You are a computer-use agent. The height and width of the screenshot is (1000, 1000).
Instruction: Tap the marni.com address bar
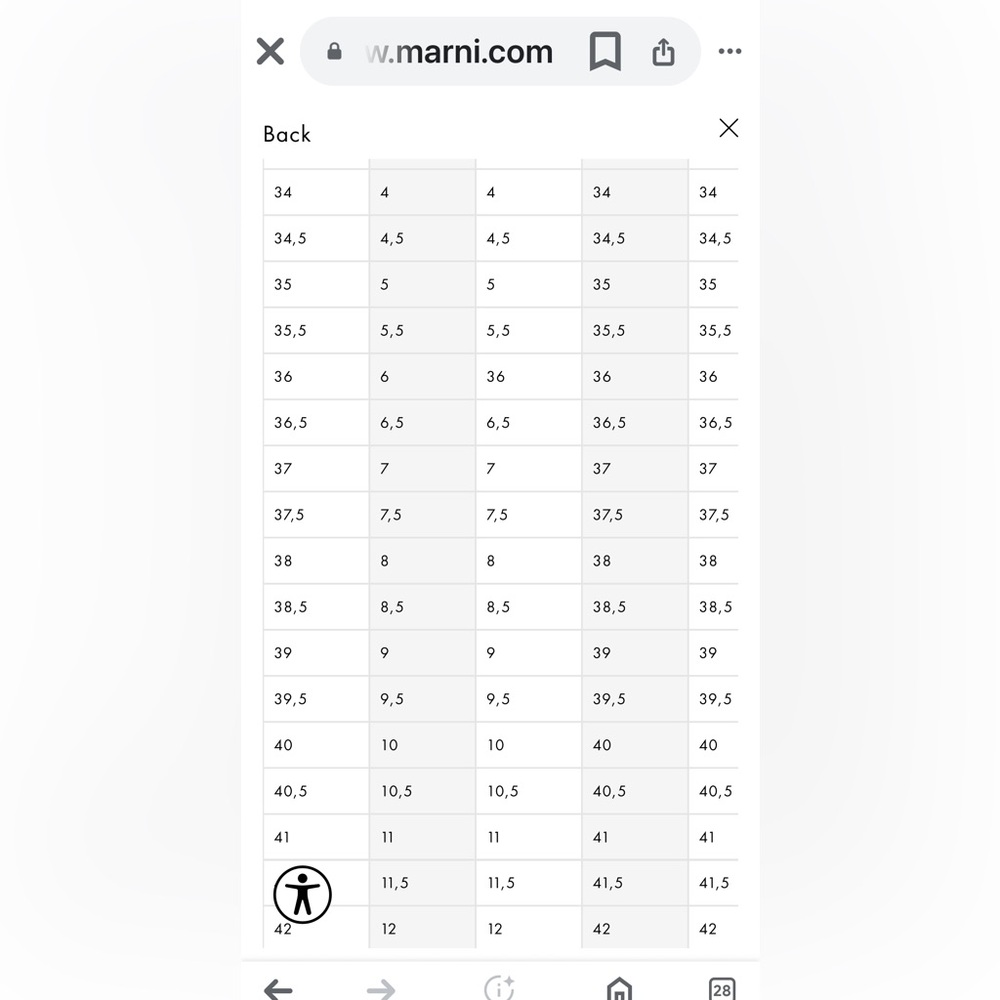coord(459,51)
